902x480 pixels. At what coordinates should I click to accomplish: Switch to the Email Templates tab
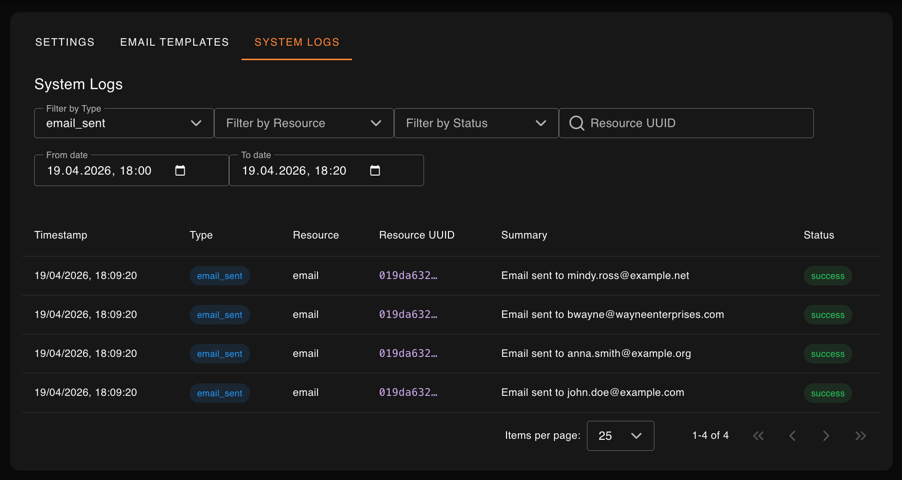point(174,42)
